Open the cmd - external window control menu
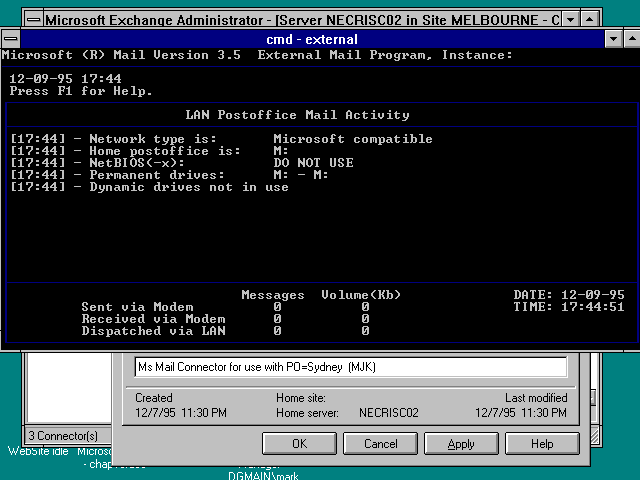Screen dimensions: 640x480 pyautogui.click(x=11, y=39)
